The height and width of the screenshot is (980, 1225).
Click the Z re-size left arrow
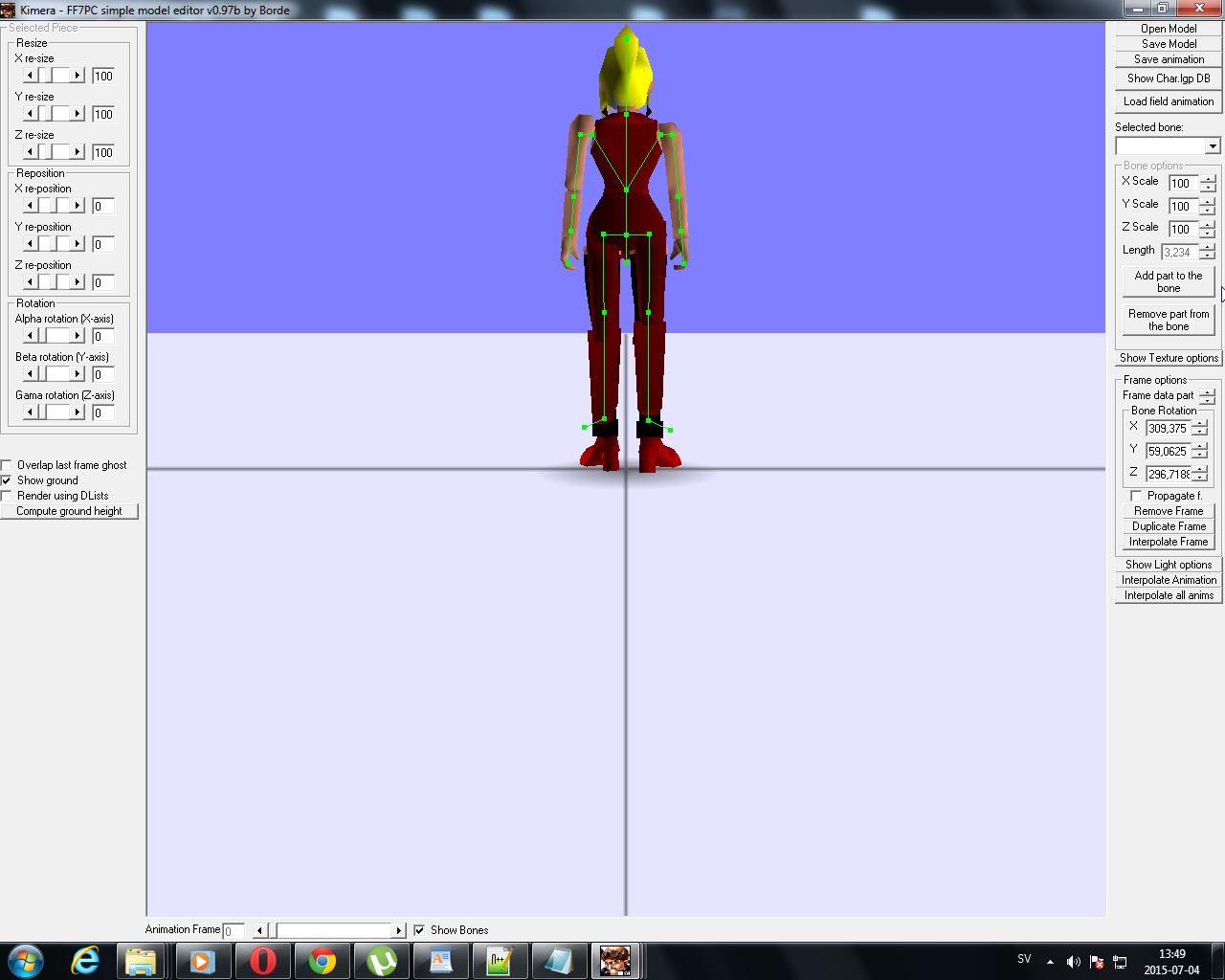(x=30, y=151)
